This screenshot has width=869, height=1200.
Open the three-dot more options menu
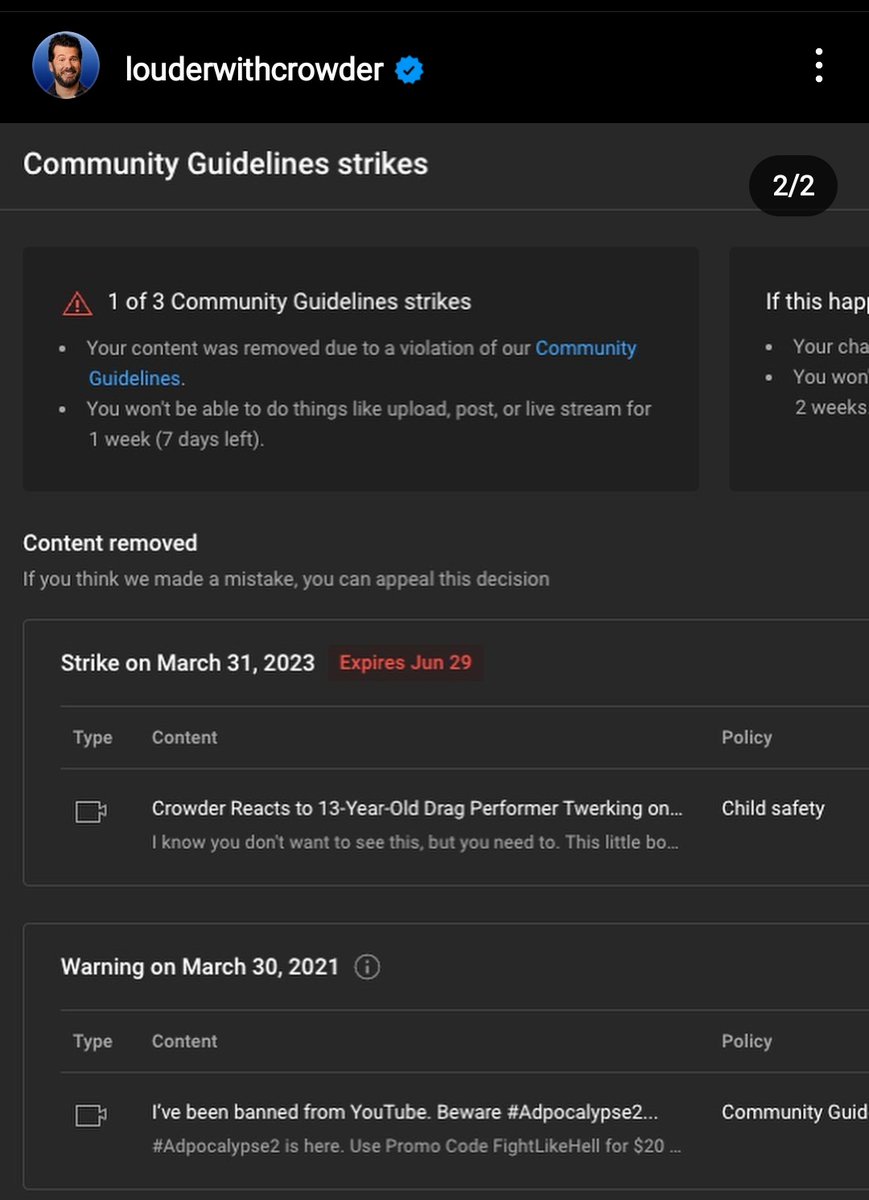818,66
